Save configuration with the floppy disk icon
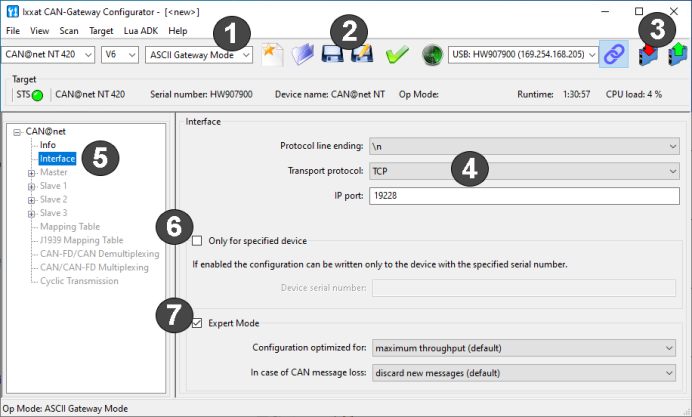Image resolution: width=692 pixels, height=417 pixels. tap(332, 55)
